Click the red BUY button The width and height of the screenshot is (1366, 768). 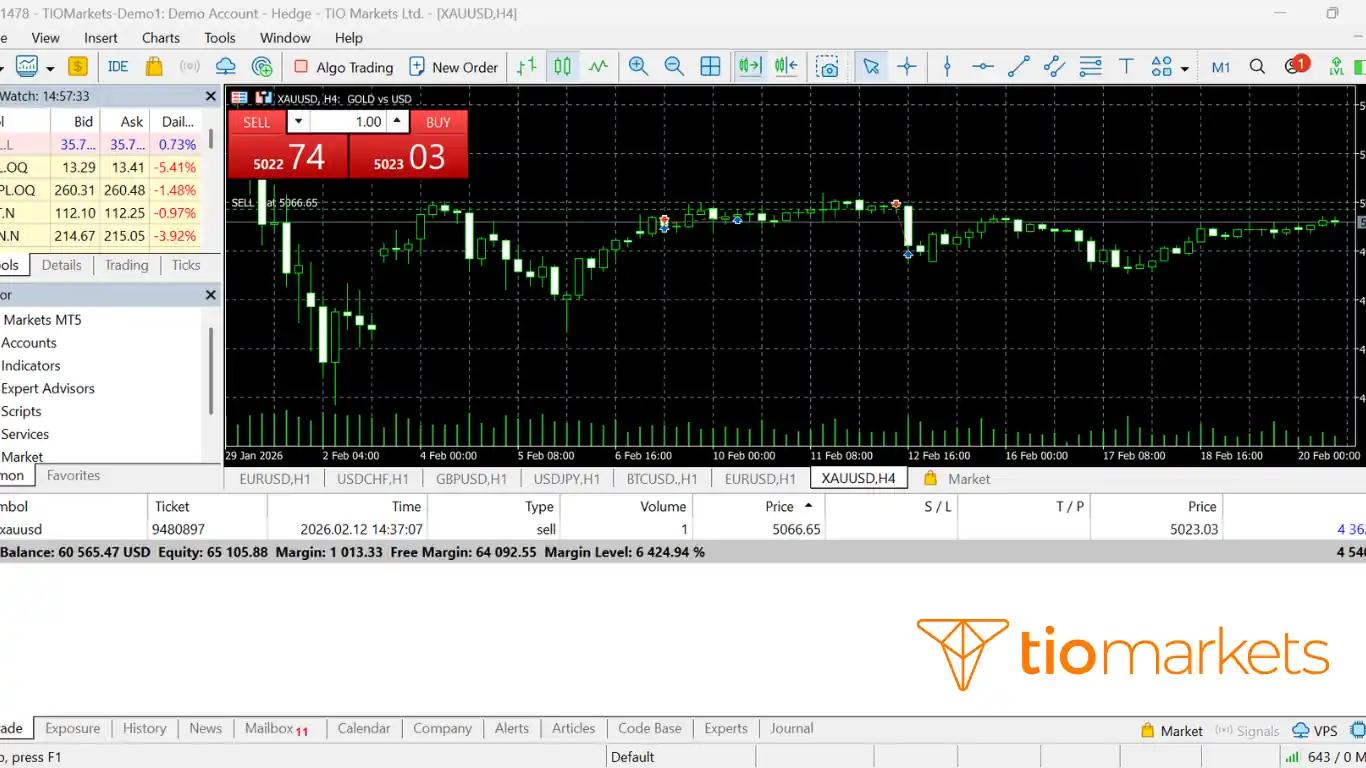click(438, 122)
